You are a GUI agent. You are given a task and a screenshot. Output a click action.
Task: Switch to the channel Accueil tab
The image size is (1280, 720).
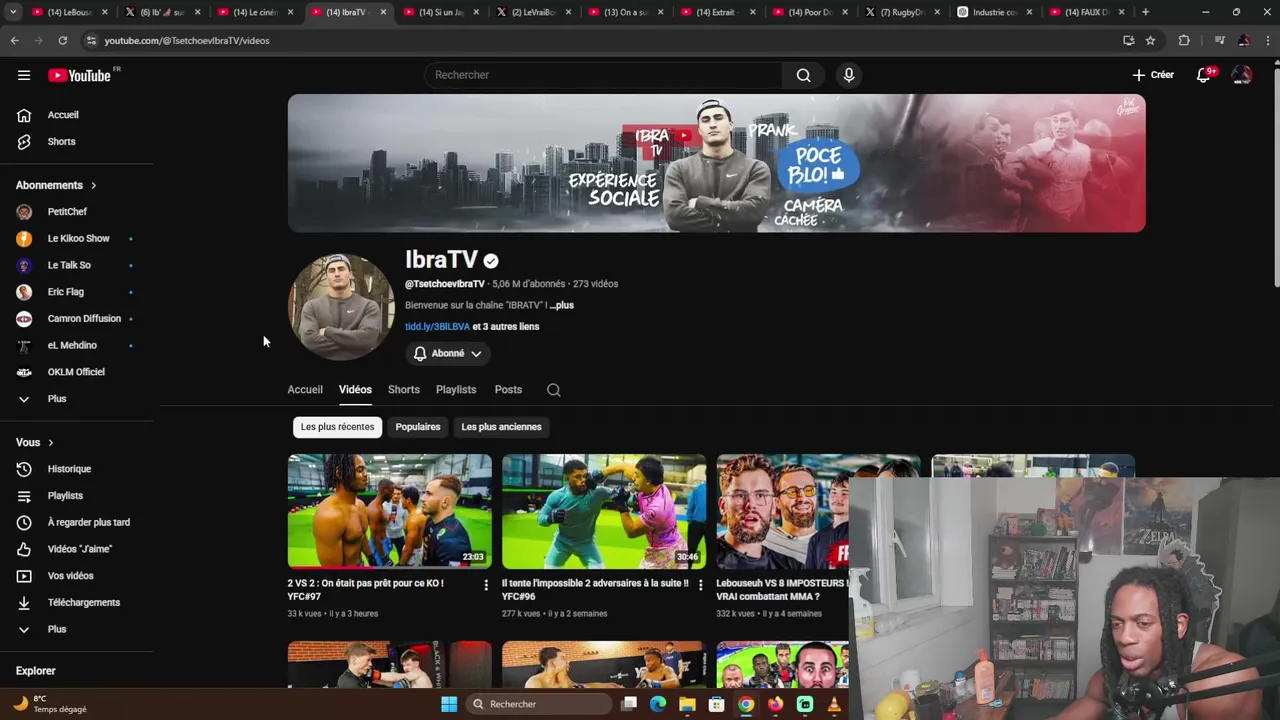coord(305,389)
